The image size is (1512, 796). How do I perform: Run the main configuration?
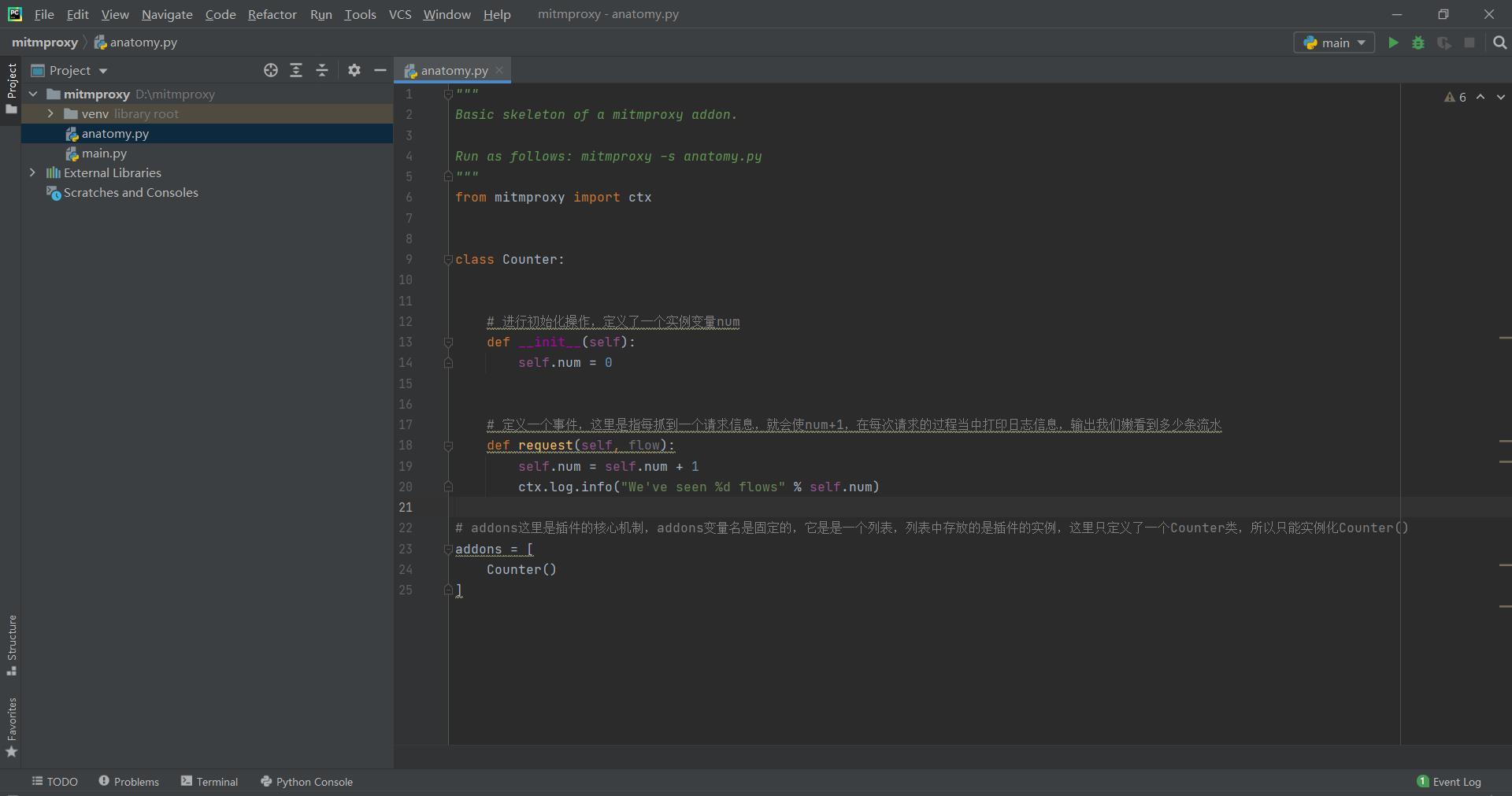point(1393,43)
